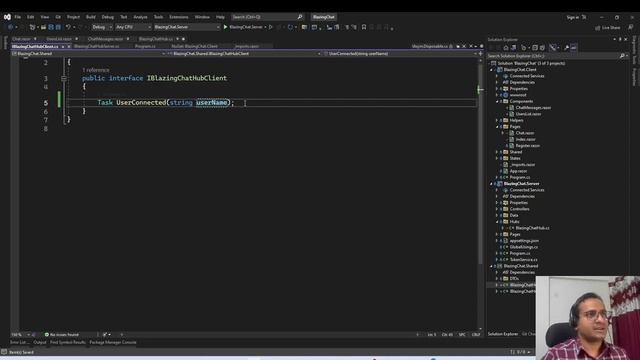Screen dimensions: 640x360
Task: Open the Package Manager Console tab
Action: tap(113, 342)
